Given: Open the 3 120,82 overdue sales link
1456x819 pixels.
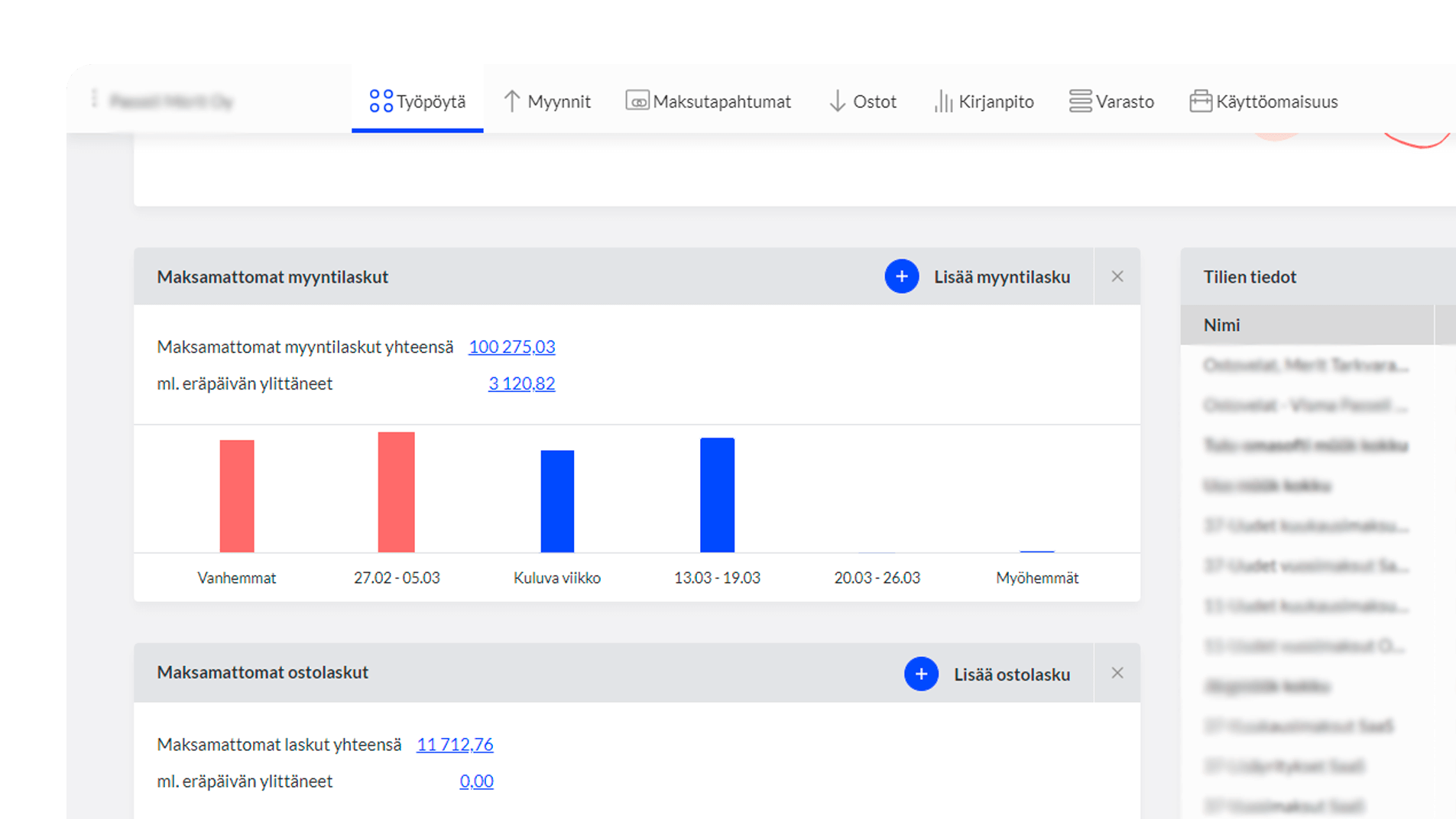Looking at the screenshot, I should (522, 384).
